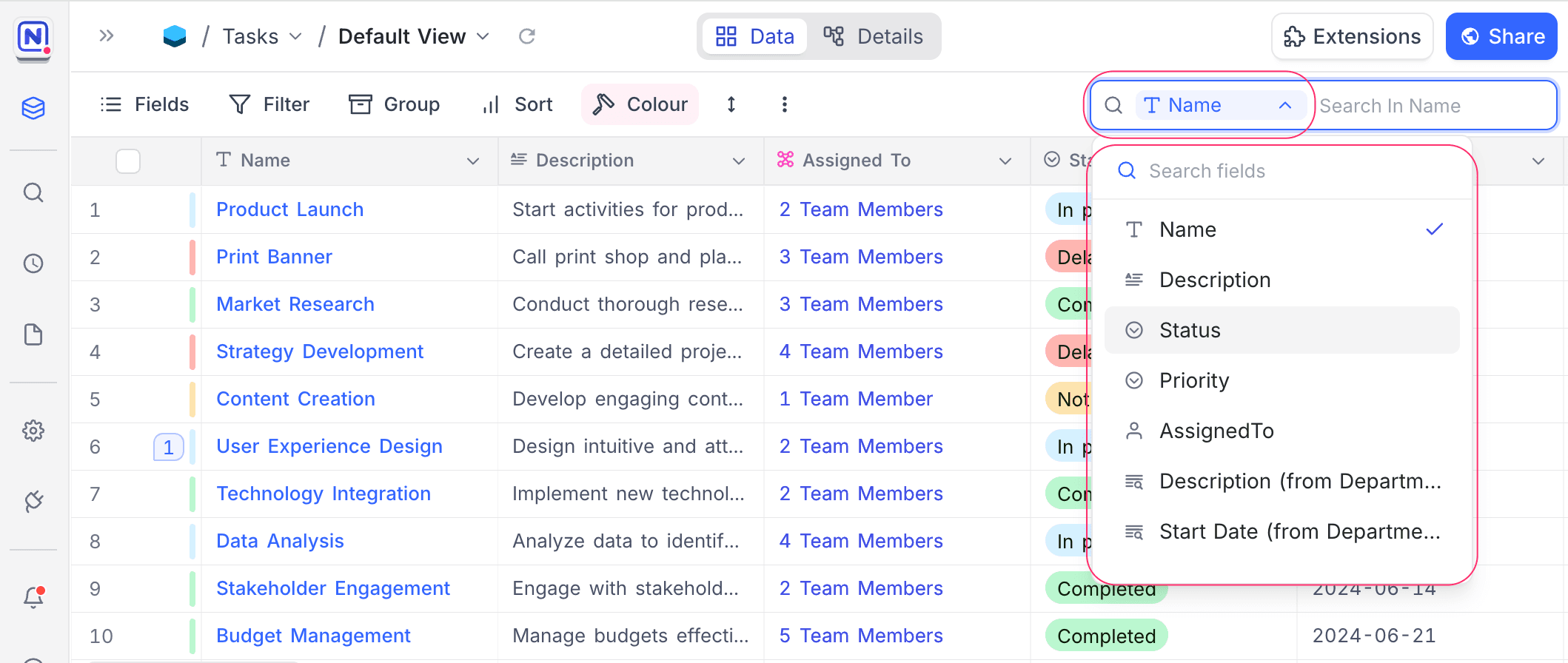Viewport: 1568px width, 663px height.
Task: Click the reload view icon
Action: pos(526,36)
